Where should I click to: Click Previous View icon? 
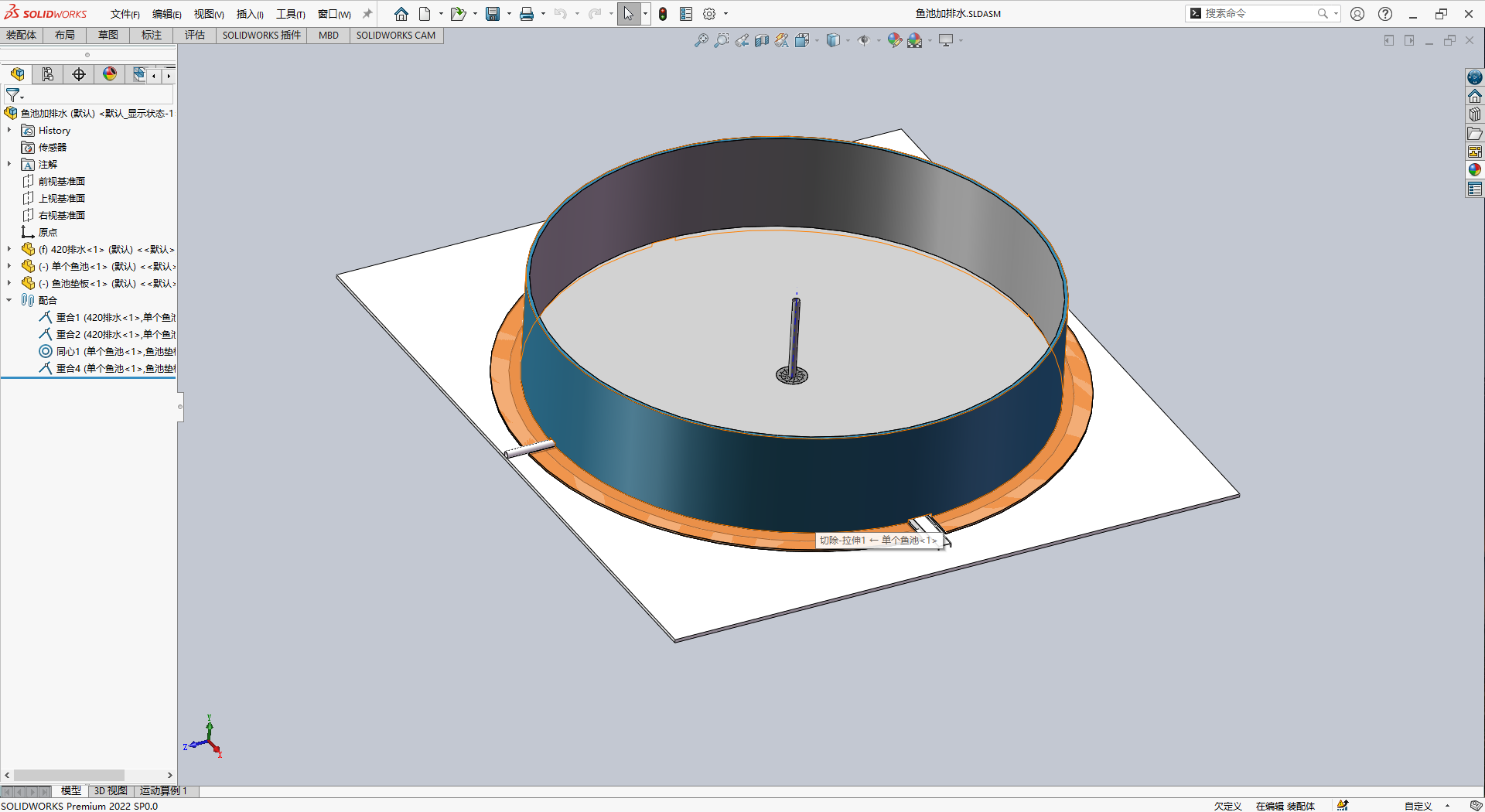click(x=742, y=40)
